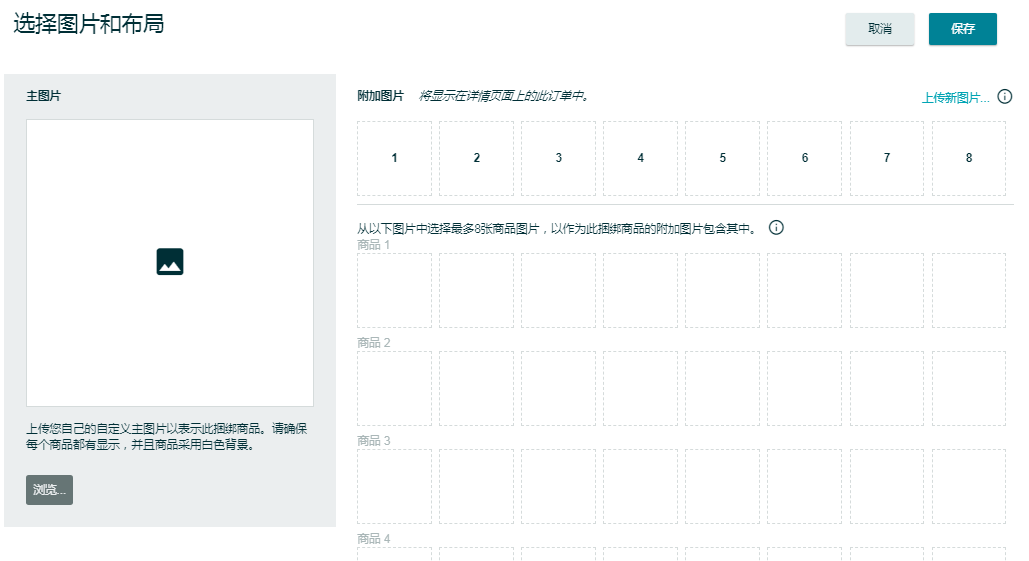Image resolution: width=1029 pixels, height=561 pixels.
Task: Click the 将显示在详情页面上的此订单中 italic note
Action: 504,96
